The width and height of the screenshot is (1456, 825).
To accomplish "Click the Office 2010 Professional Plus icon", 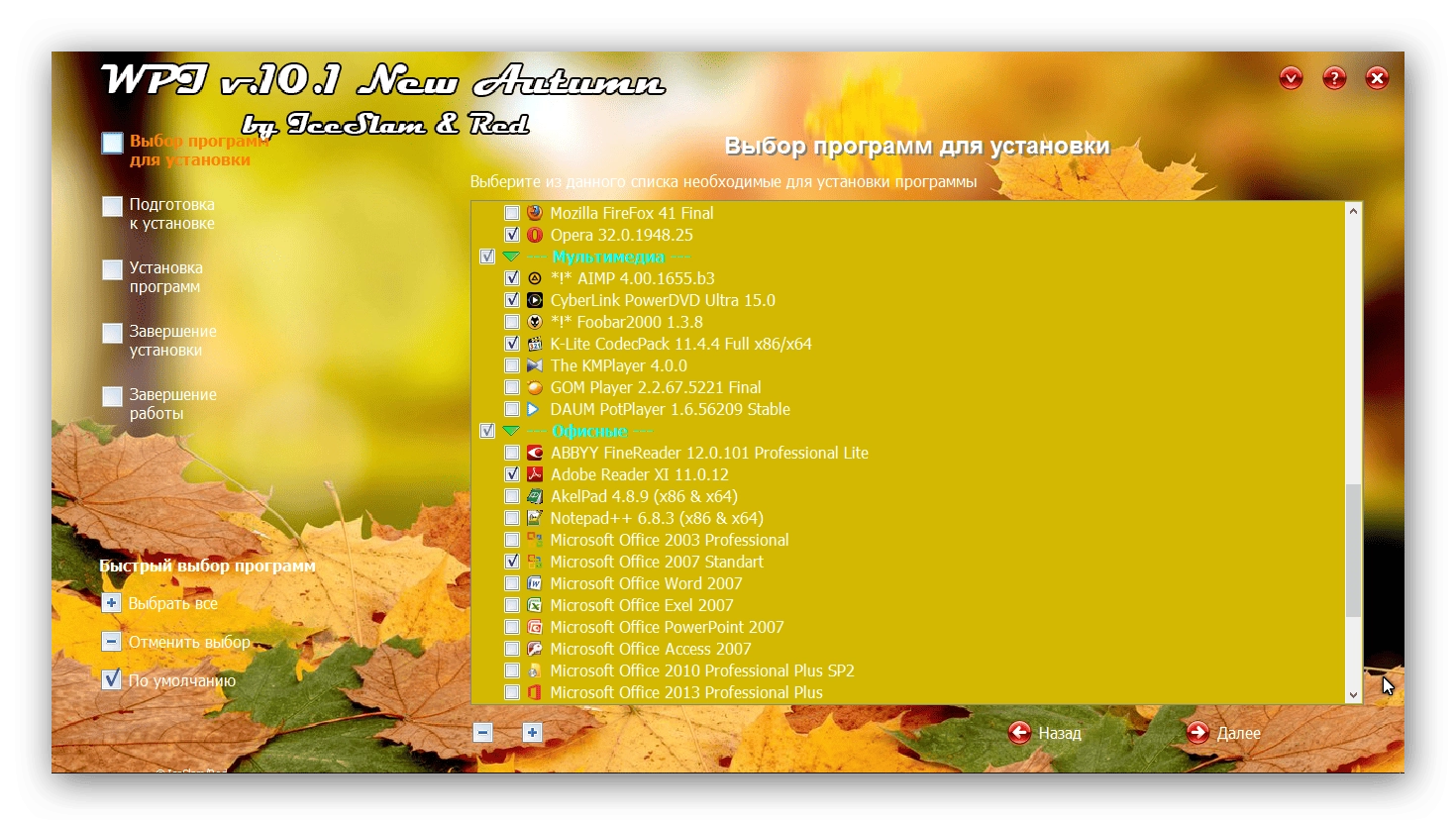I will (535, 670).
